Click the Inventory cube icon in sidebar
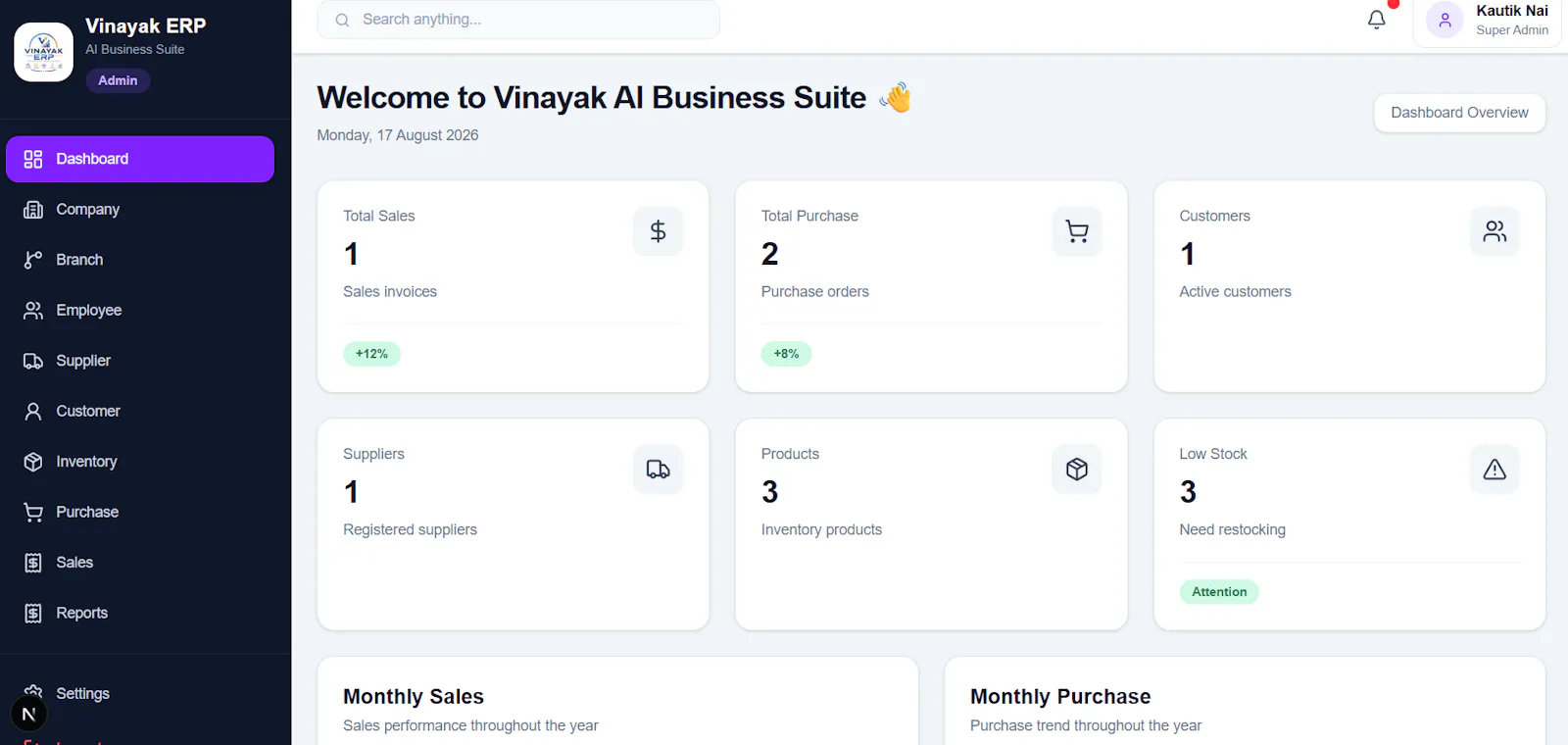1568x745 pixels. (33, 462)
